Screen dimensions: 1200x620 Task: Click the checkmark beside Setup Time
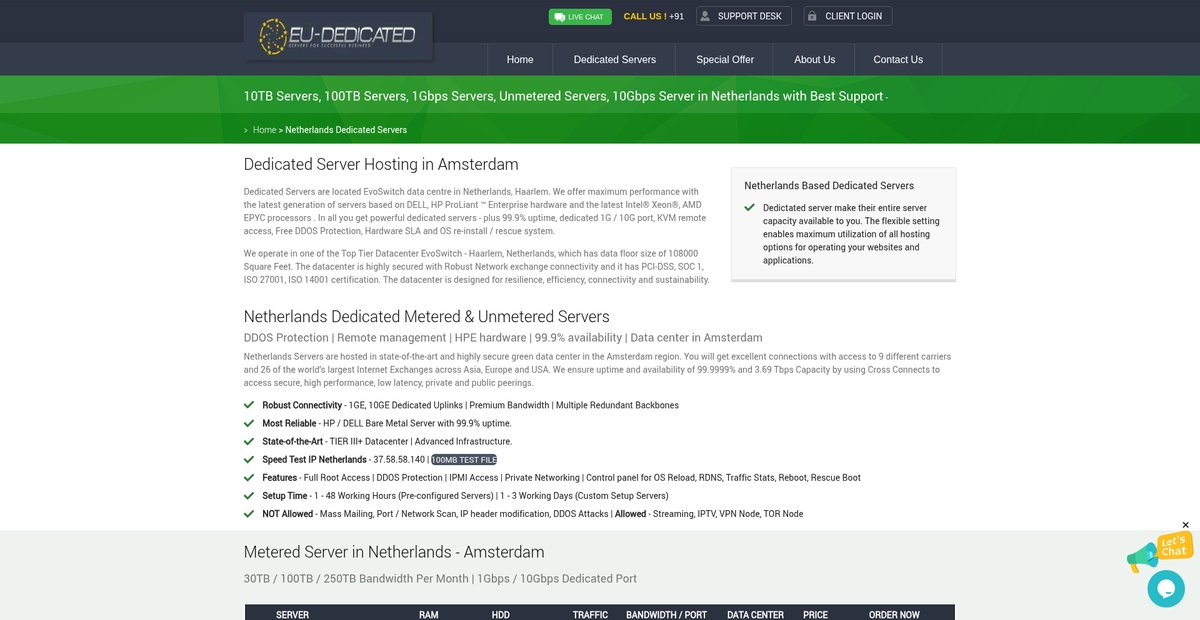tap(249, 495)
